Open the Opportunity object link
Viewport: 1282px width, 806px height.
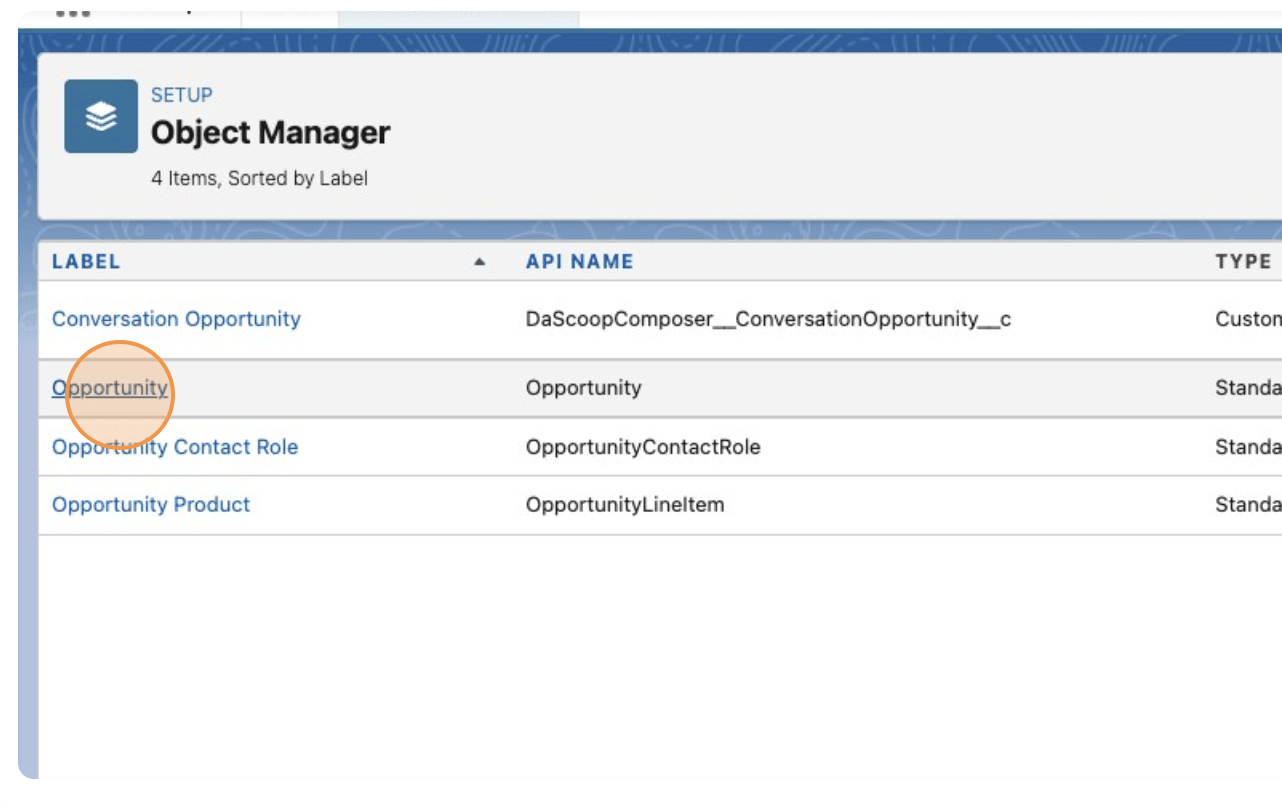click(x=110, y=387)
